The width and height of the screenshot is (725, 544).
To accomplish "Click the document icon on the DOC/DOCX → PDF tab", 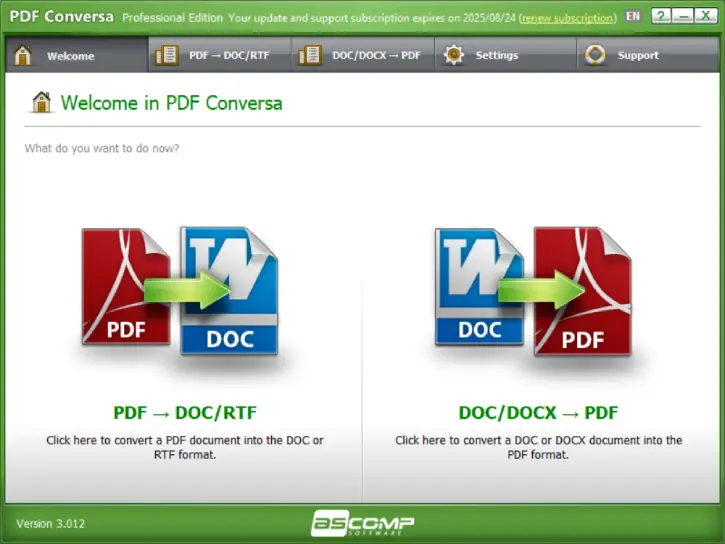I will [310, 55].
